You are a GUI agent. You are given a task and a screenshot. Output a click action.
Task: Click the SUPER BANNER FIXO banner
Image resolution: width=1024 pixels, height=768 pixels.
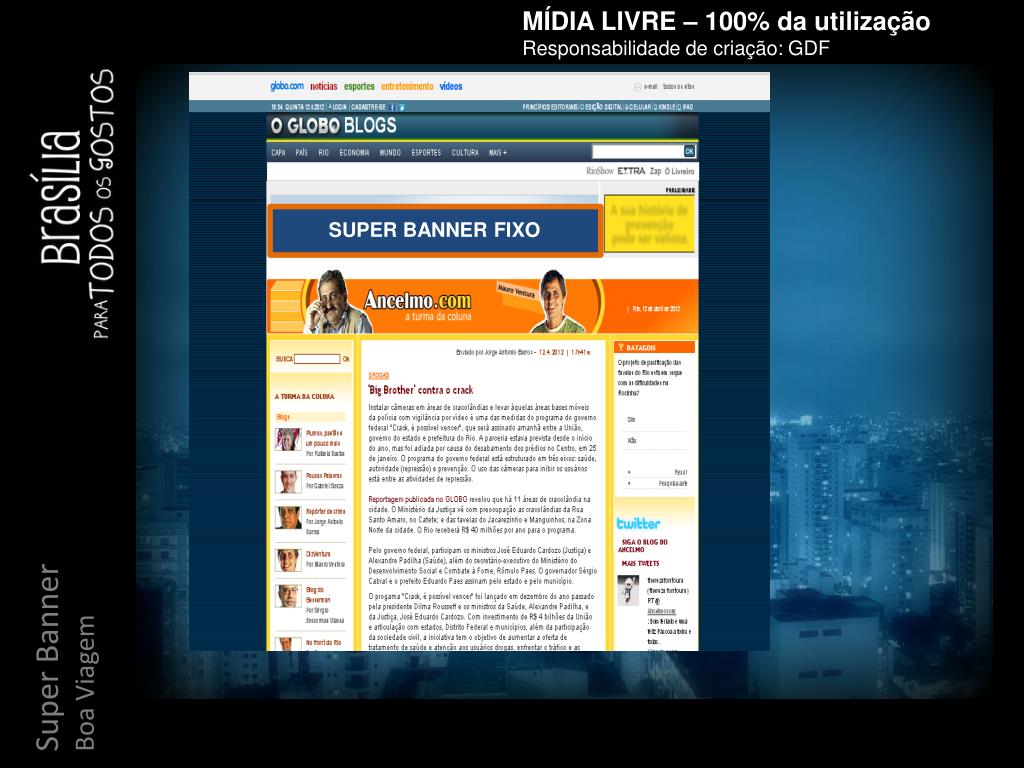coord(434,230)
